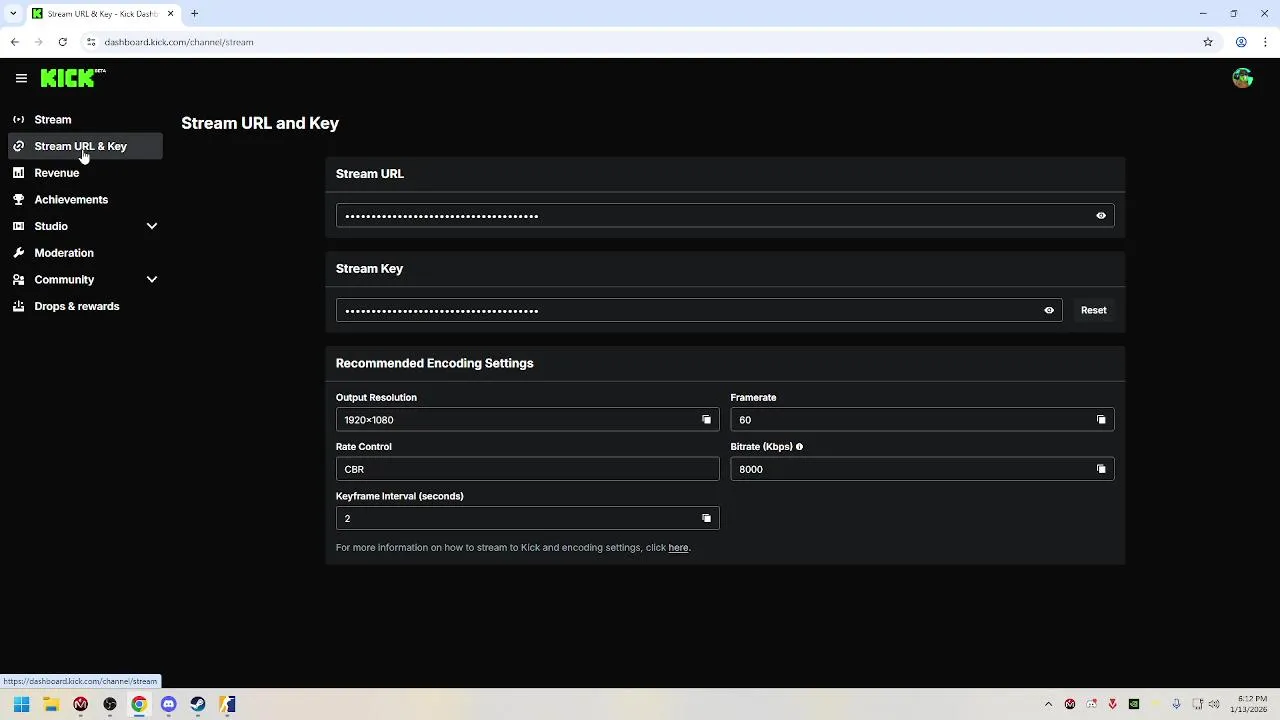Image resolution: width=1280 pixels, height=720 pixels.
Task: Click the Keyframe Interval 2 field
Action: tap(527, 518)
